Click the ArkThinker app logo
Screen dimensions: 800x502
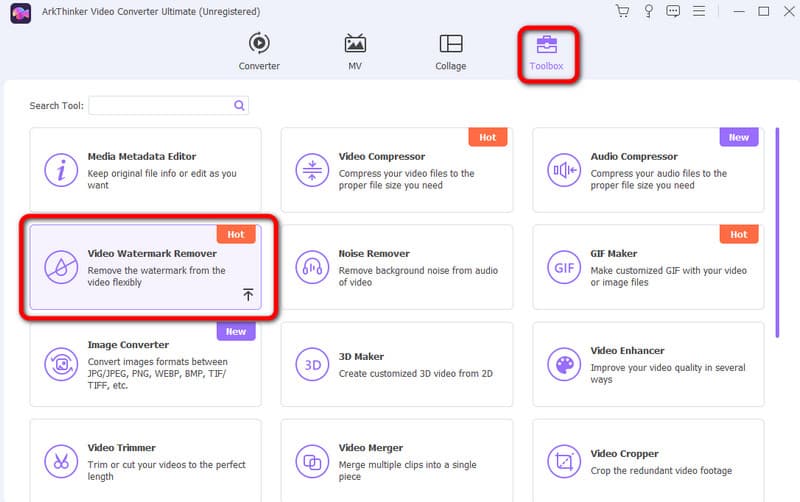(x=20, y=13)
